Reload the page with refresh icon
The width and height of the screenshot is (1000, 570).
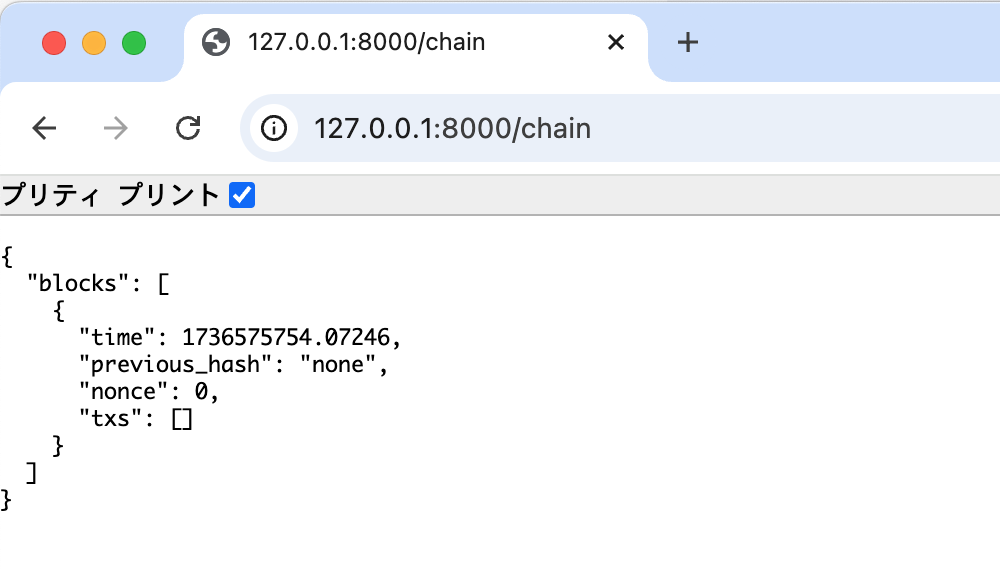click(x=188, y=128)
